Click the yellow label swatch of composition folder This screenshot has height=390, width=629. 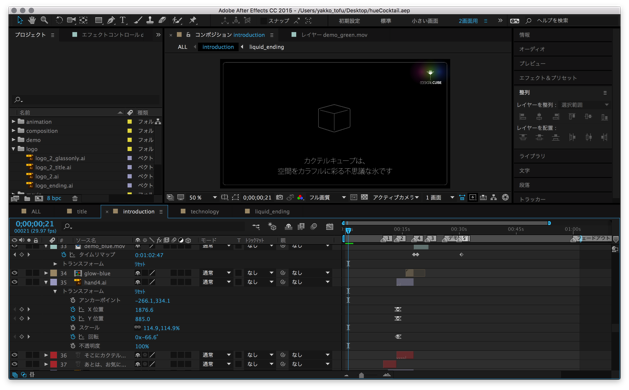point(130,131)
